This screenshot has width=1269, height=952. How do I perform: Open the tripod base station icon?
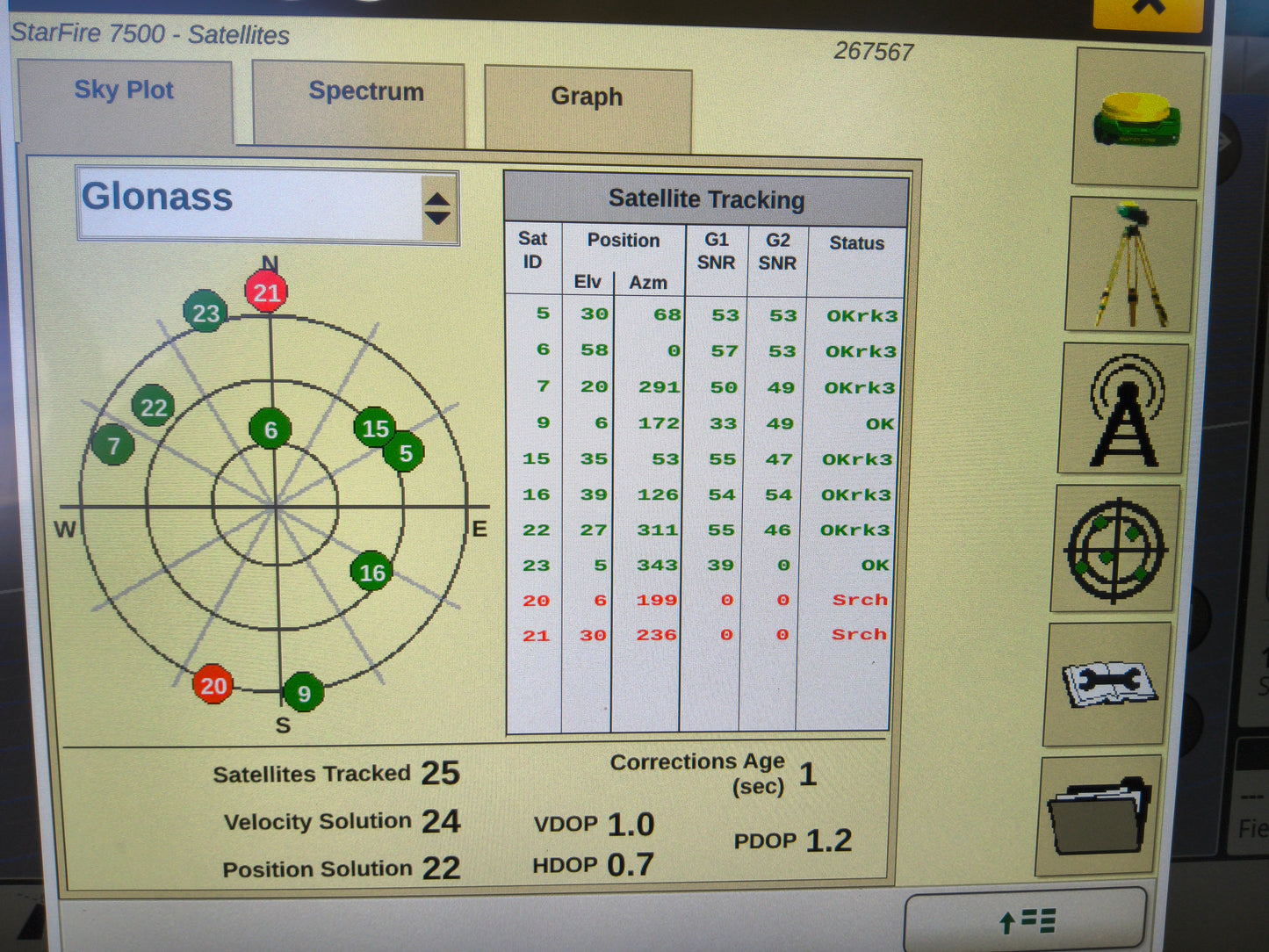[x=1131, y=264]
